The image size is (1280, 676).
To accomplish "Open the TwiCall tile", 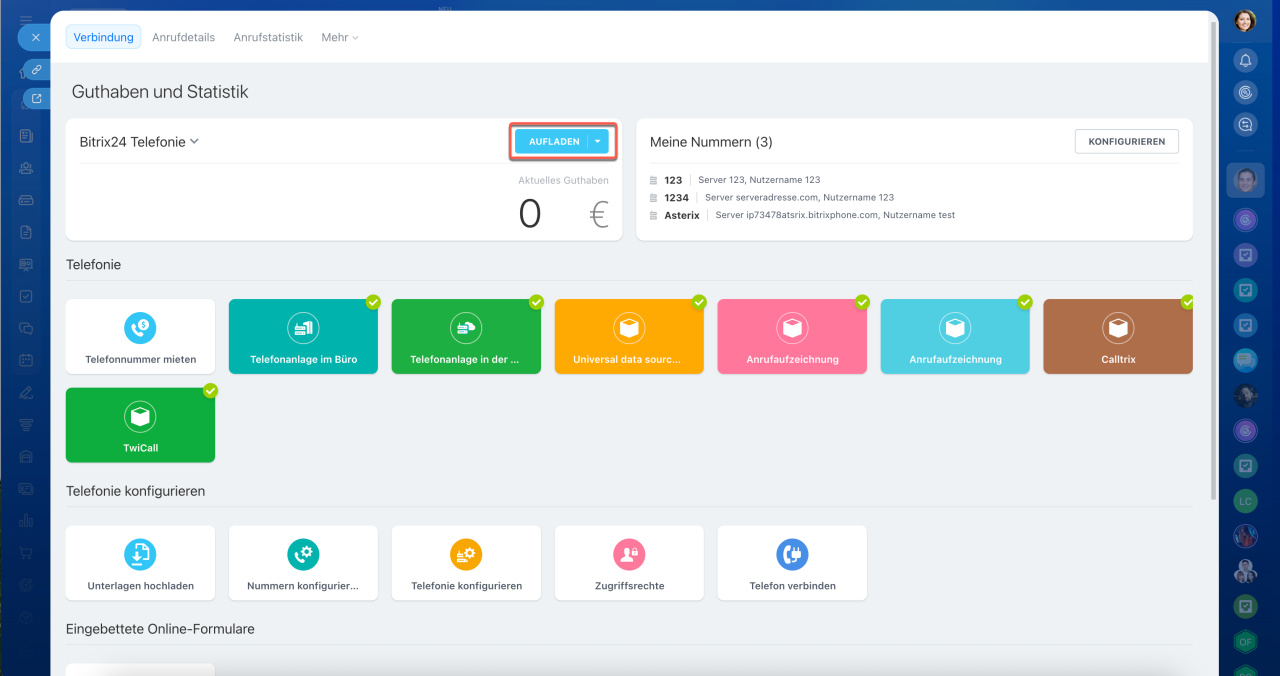I will coord(140,425).
